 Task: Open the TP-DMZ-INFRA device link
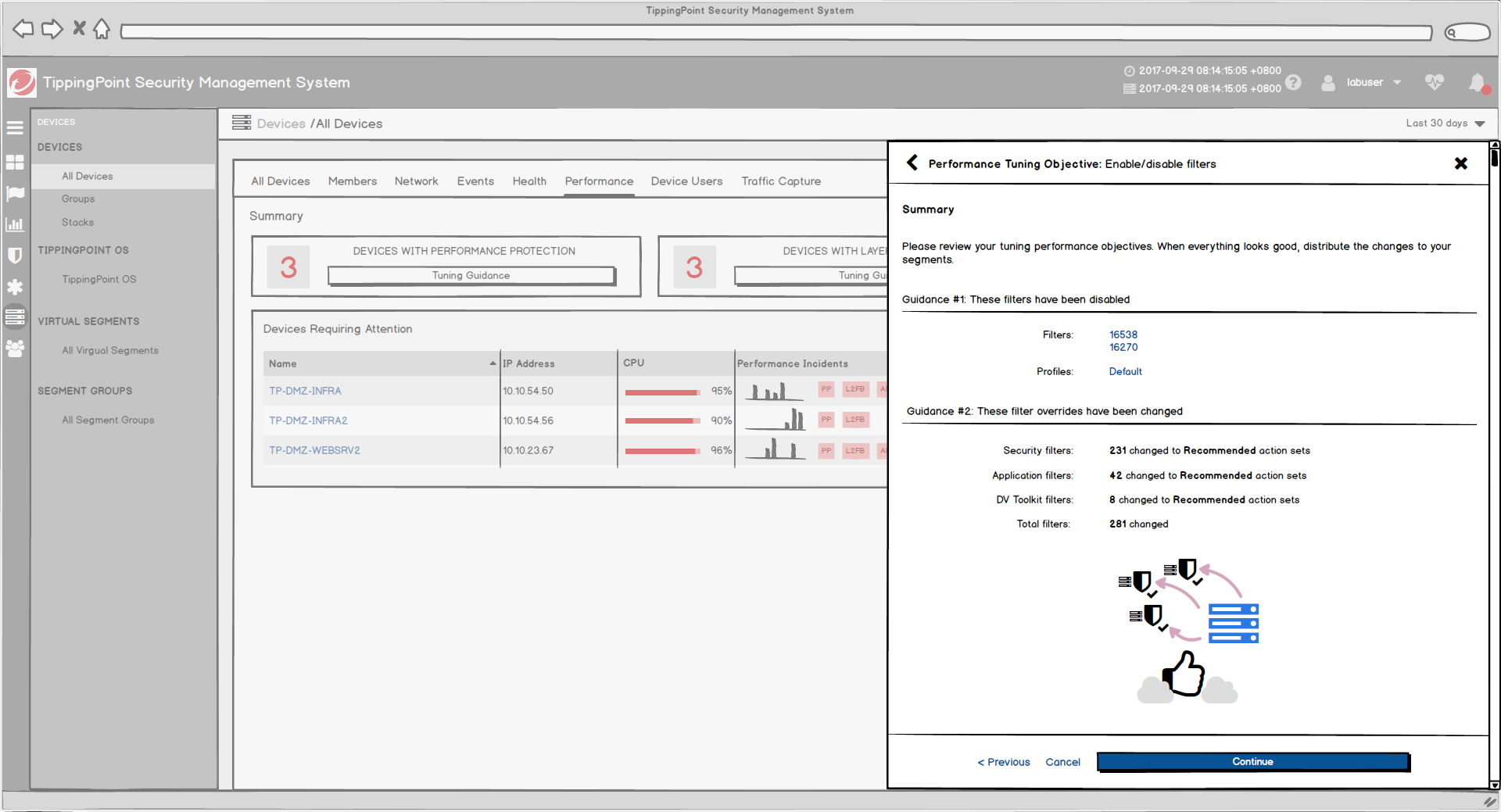pyautogui.click(x=305, y=391)
